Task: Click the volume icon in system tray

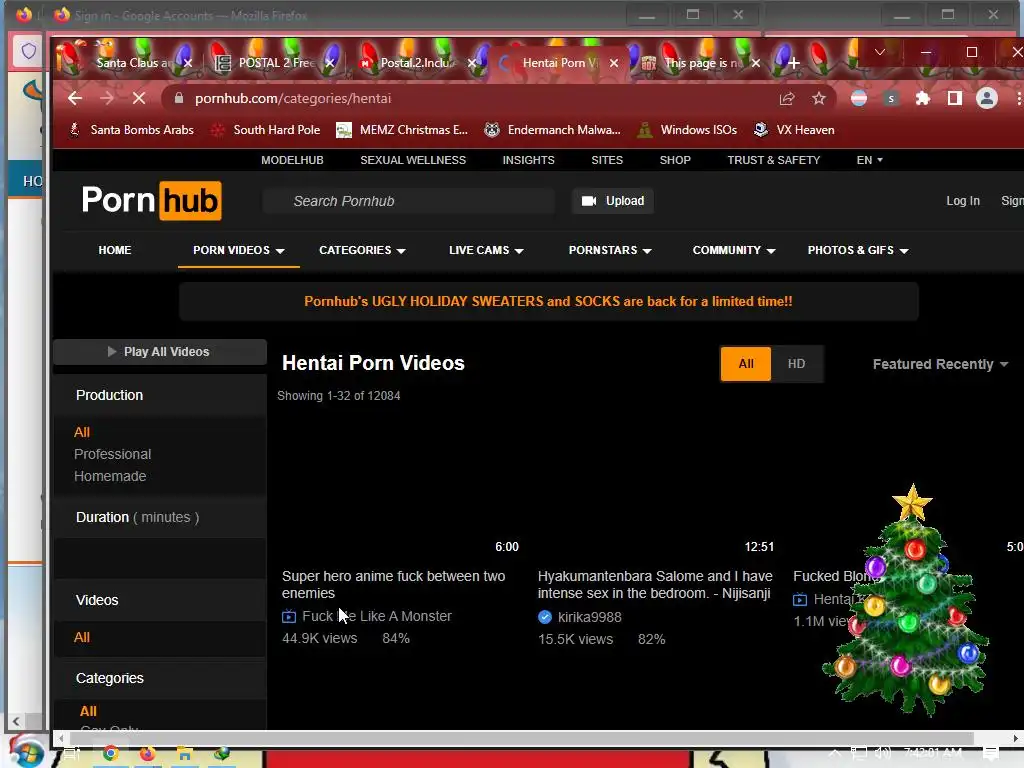Action: click(x=883, y=753)
